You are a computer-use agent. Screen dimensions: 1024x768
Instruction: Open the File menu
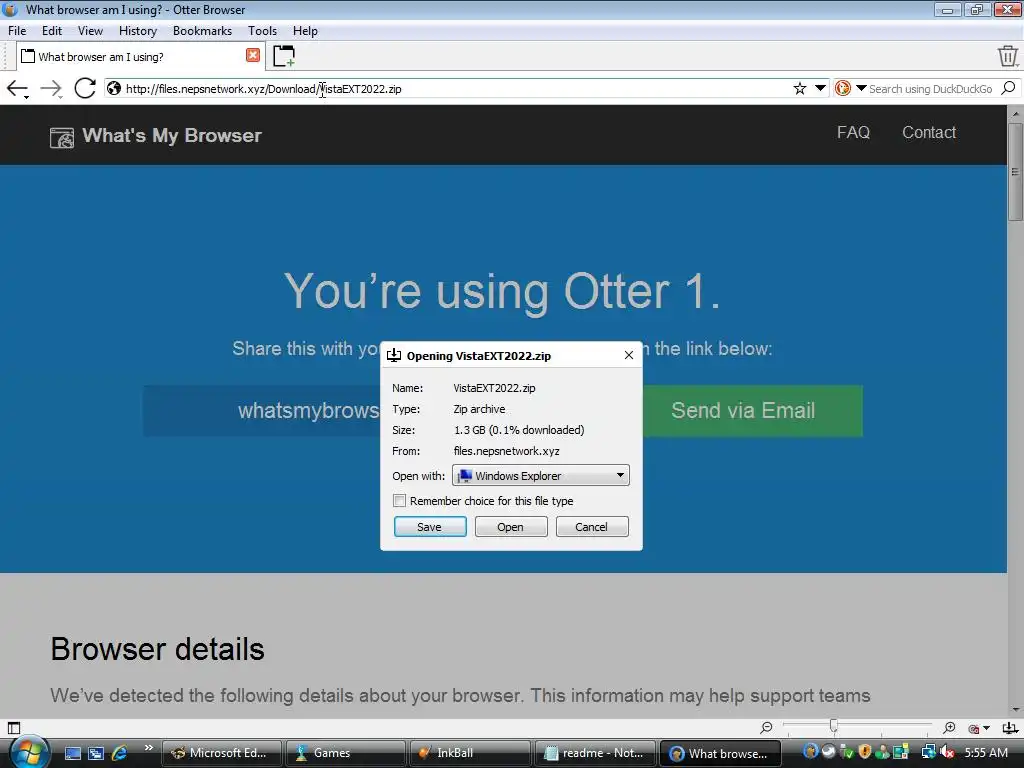coord(17,31)
